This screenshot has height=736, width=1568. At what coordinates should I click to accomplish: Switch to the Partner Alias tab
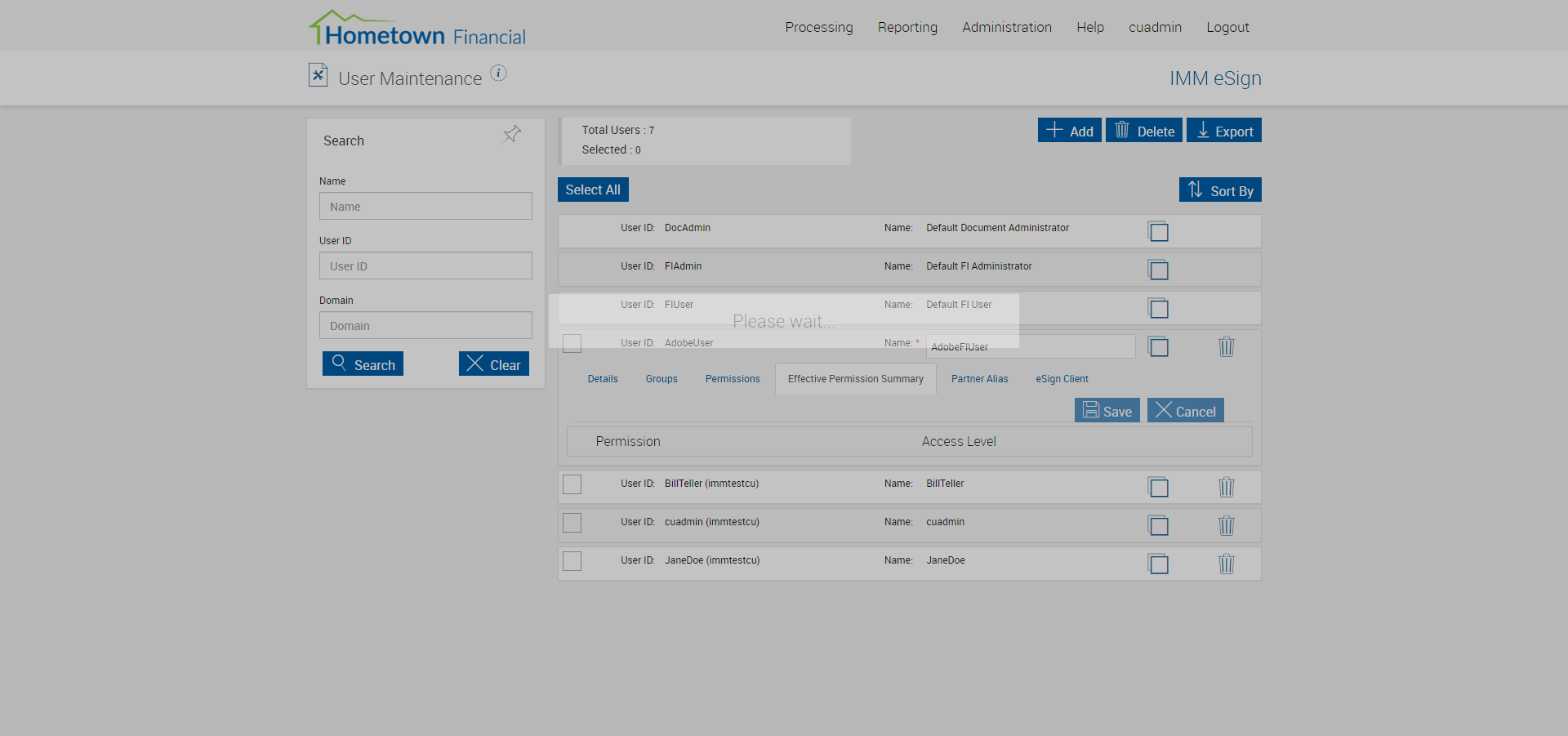point(980,379)
